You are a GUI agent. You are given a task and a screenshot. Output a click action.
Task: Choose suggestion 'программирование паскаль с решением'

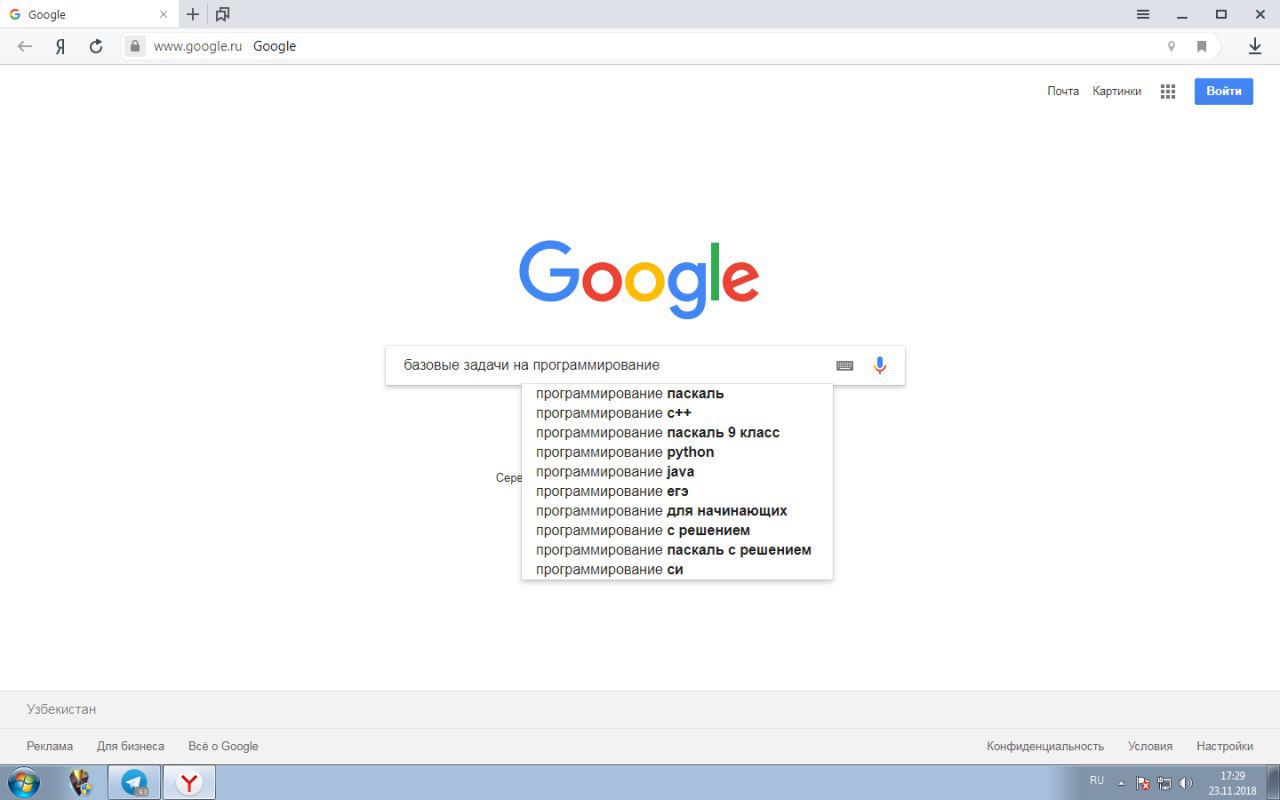(677, 550)
